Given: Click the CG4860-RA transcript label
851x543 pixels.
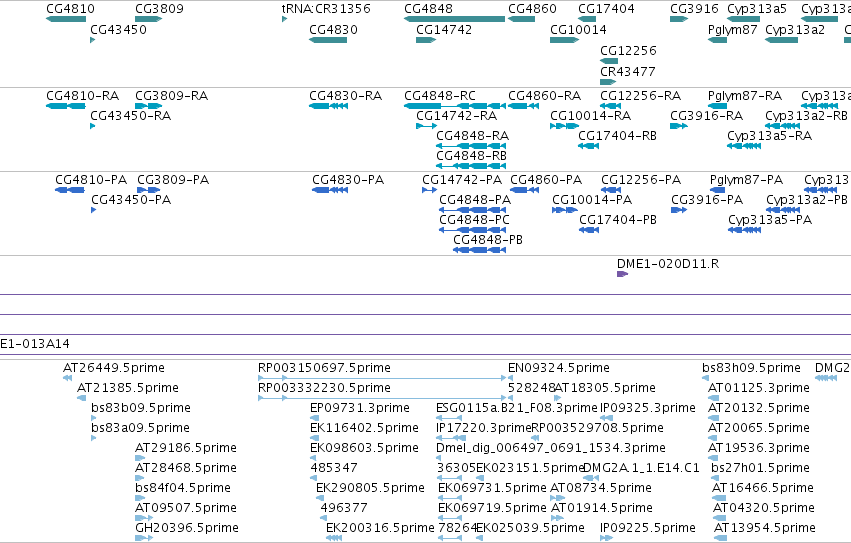Looking at the screenshot, I should [544, 96].
